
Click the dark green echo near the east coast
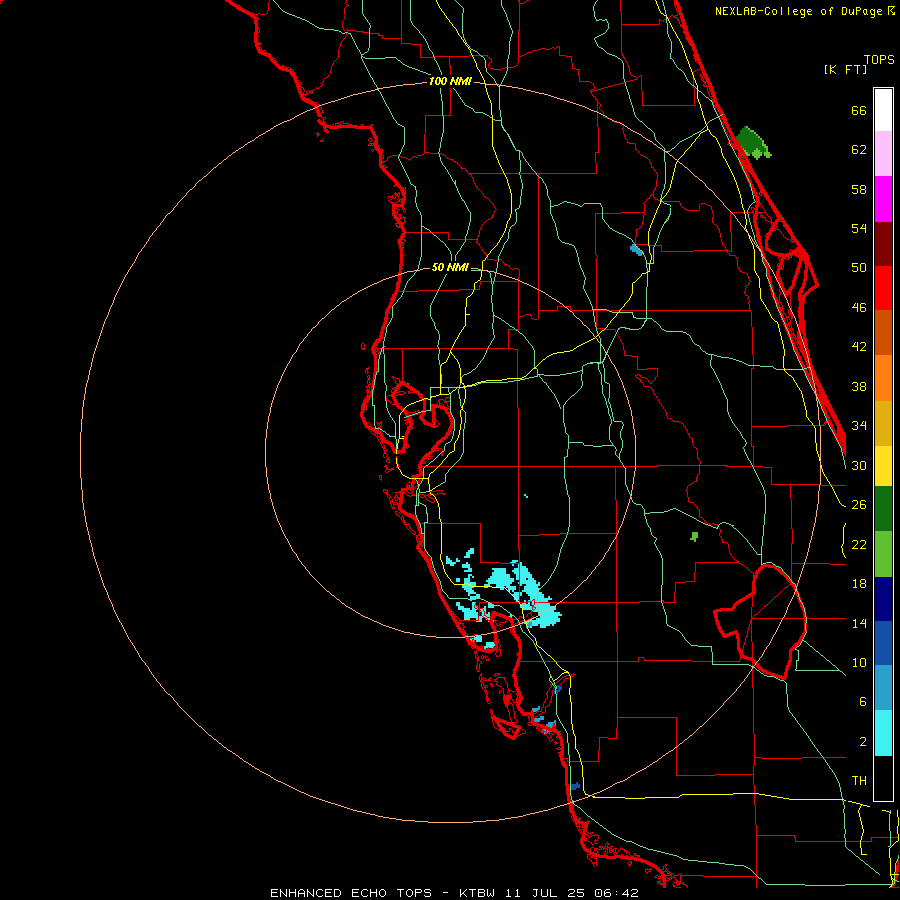(752, 142)
